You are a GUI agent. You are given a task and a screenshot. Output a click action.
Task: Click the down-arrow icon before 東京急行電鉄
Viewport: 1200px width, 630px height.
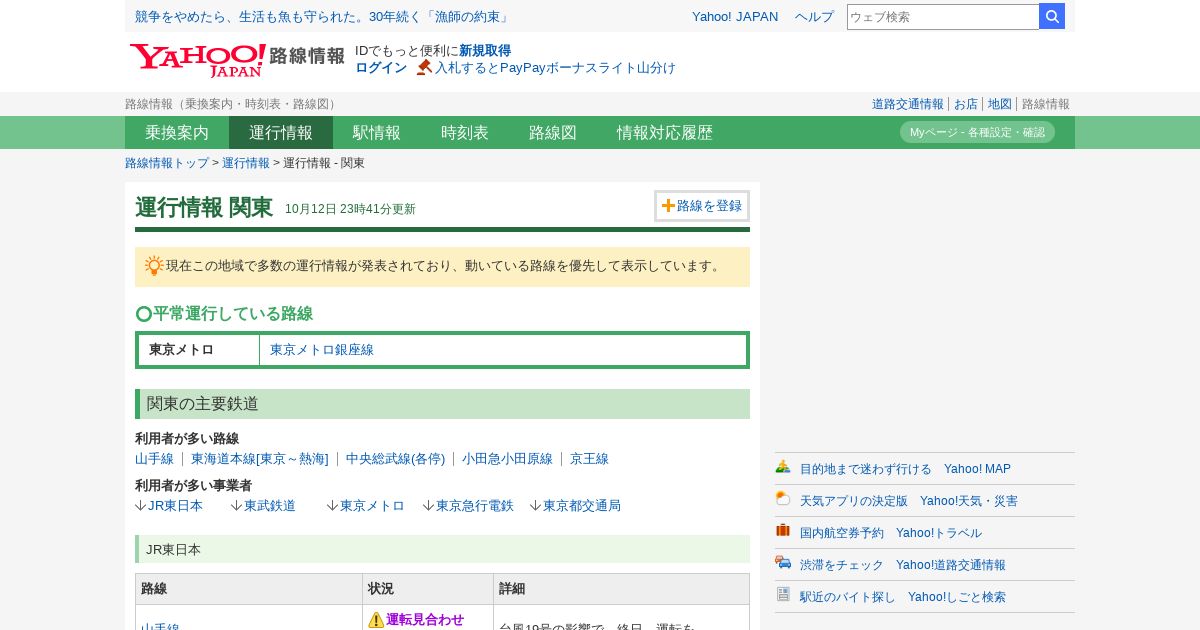[429, 506]
